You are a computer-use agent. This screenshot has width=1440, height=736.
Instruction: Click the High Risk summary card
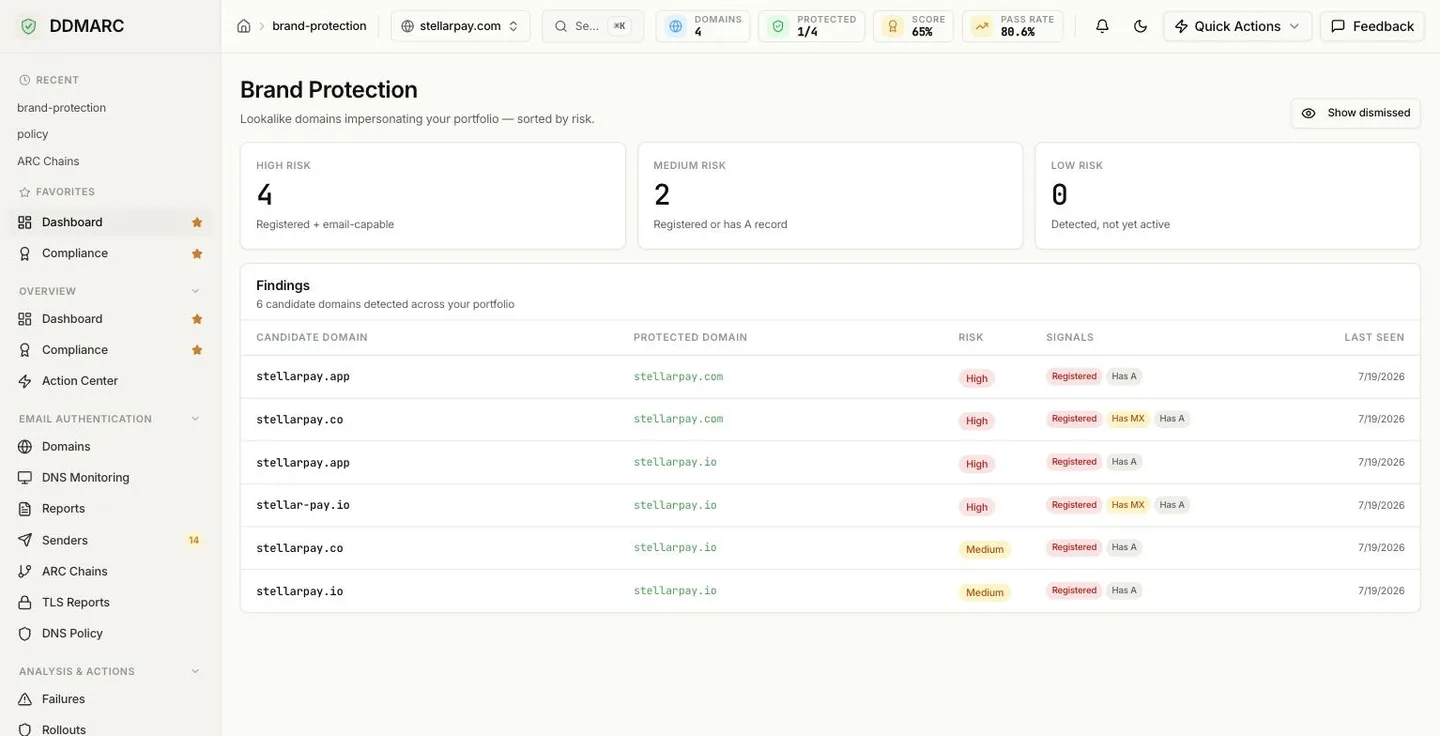coord(433,196)
